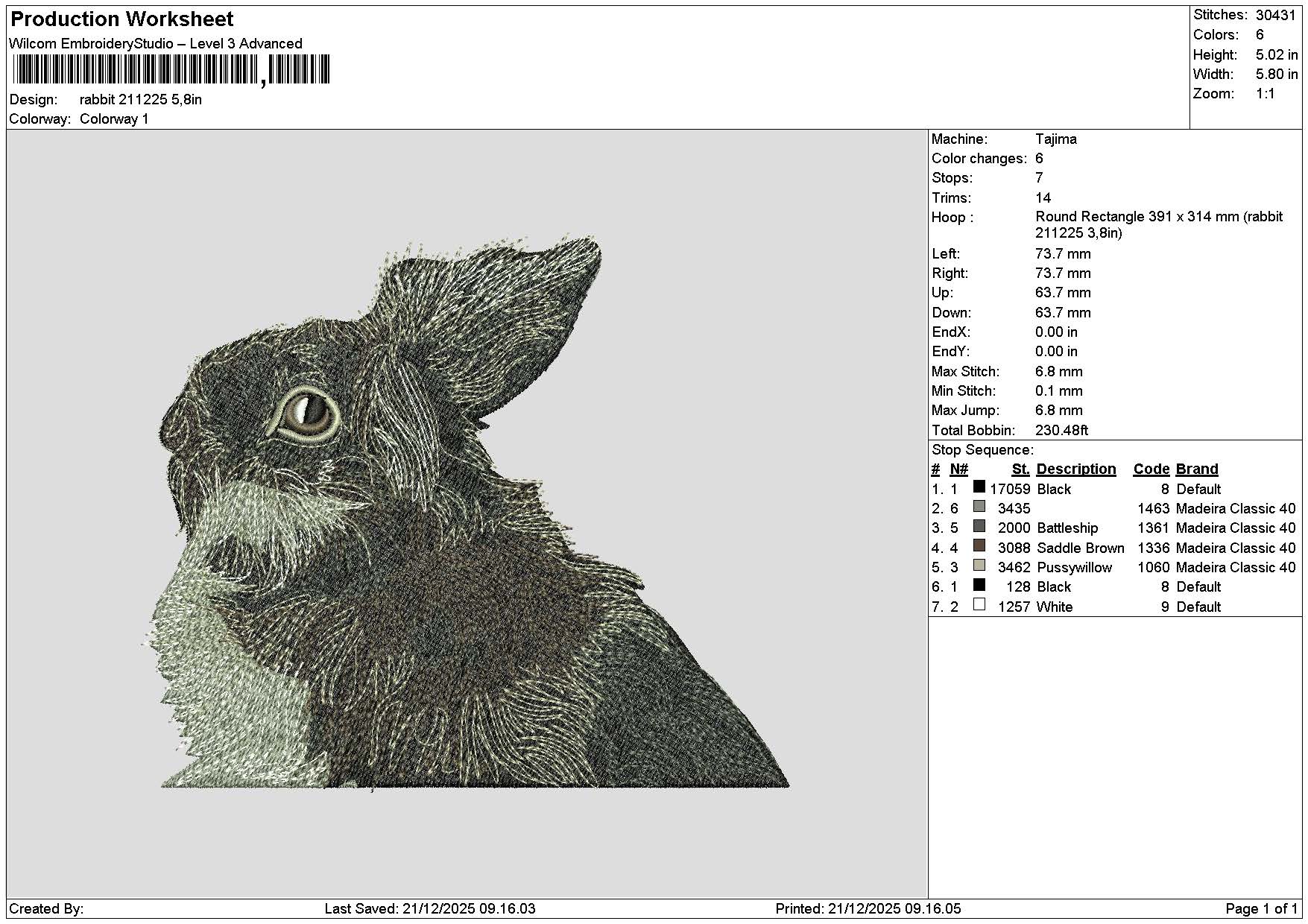Click the 'St.' column header
Image resolution: width=1308 pixels, height=924 pixels.
tap(1020, 469)
